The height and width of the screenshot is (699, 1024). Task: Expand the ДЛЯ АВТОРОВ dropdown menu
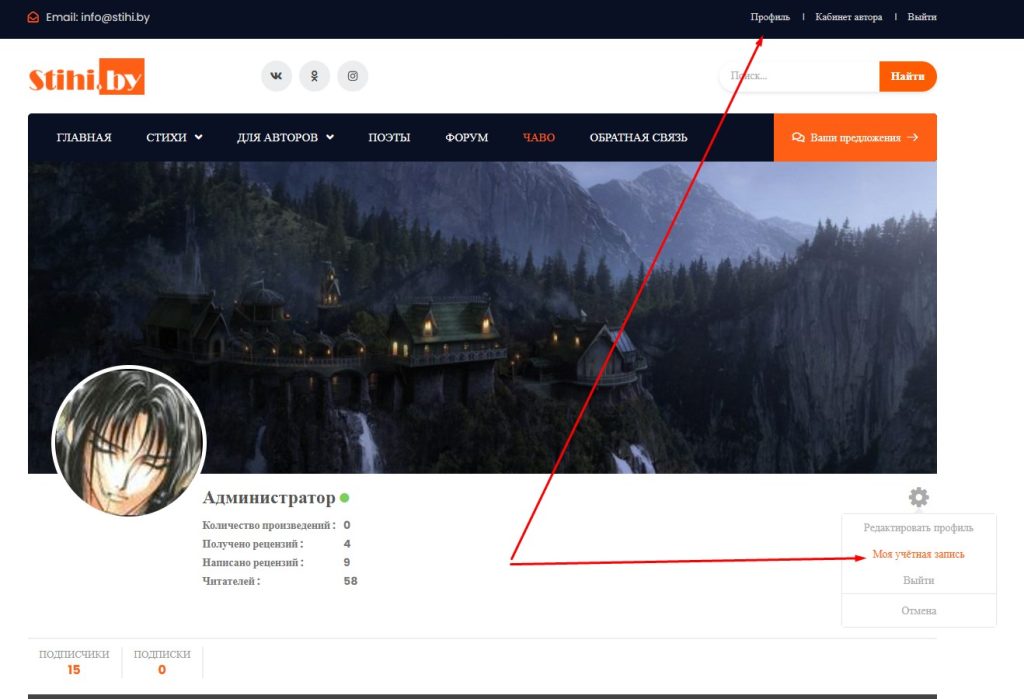[x=285, y=138]
